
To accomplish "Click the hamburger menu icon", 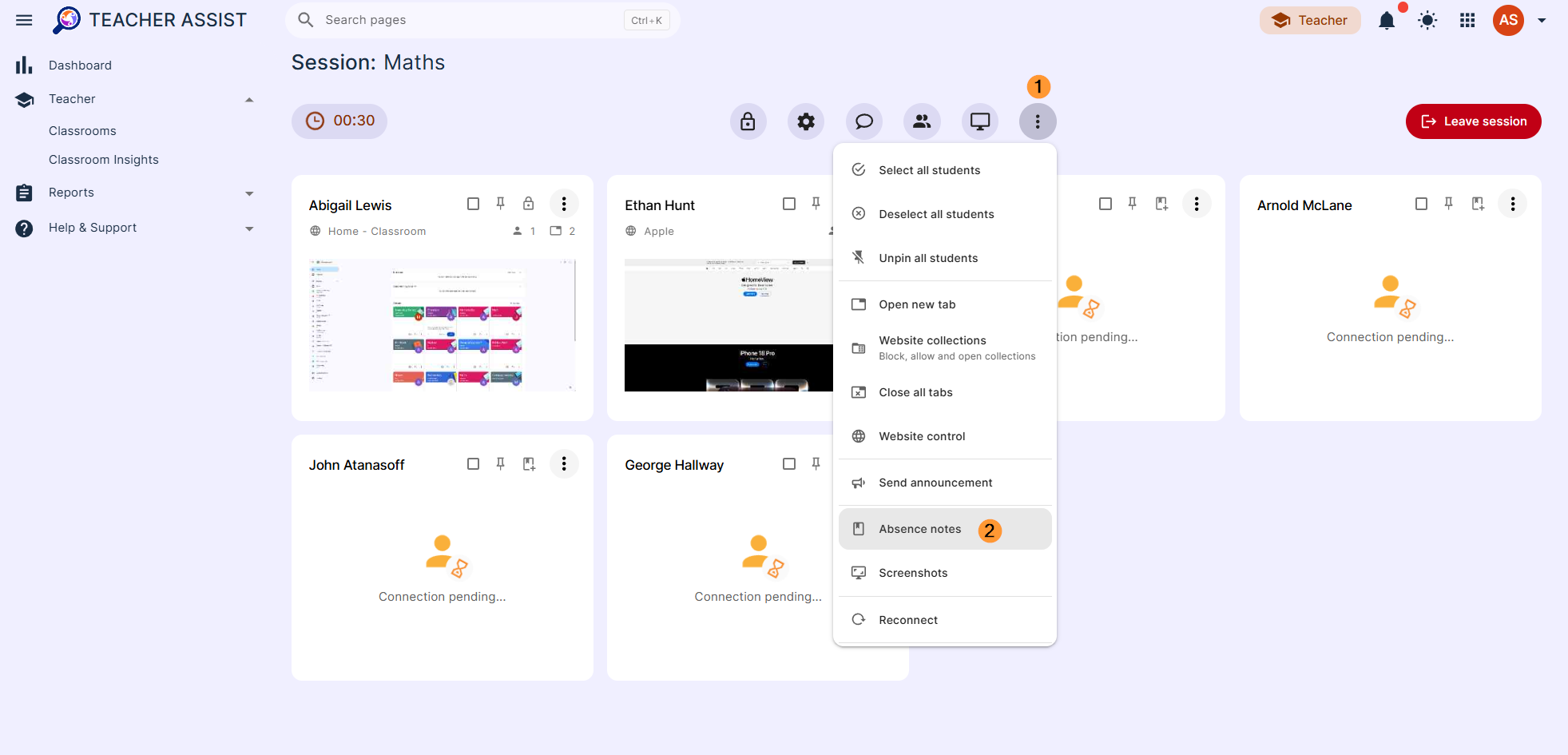I will tap(24, 20).
